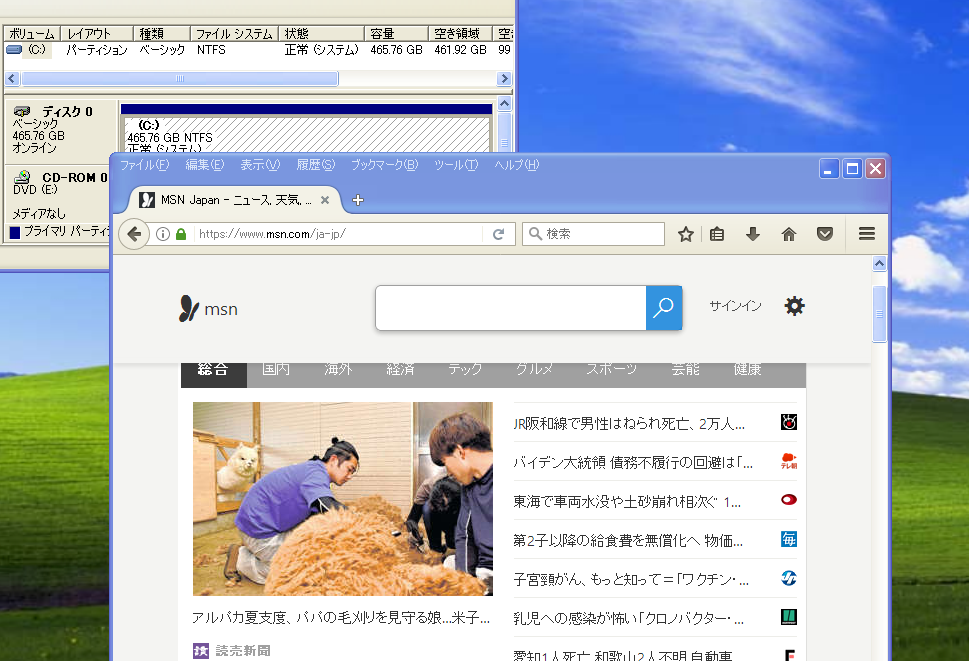This screenshot has height=661, width=969.
Task: Open site information icon in address bar
Action: click(x=163, y=234)
